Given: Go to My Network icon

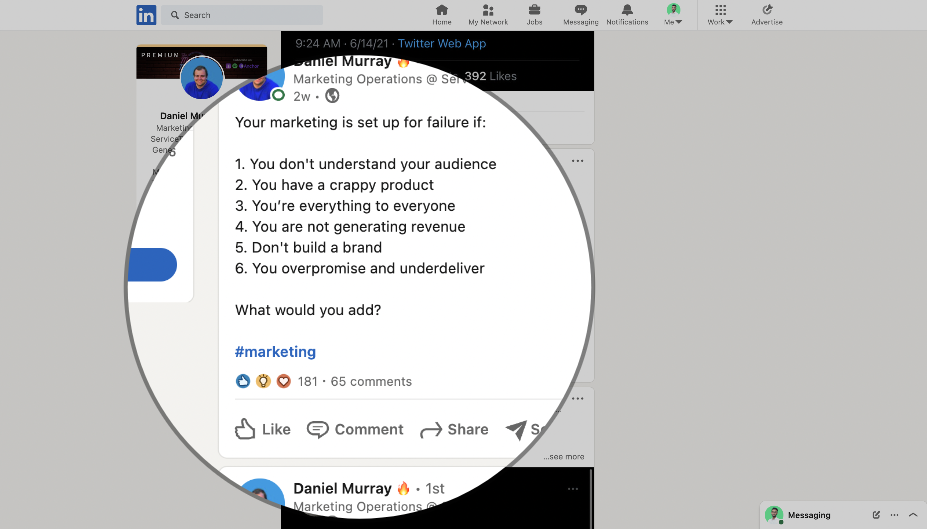Looking at the screenshot, I should pyautogui.click(x=488, y=11).
